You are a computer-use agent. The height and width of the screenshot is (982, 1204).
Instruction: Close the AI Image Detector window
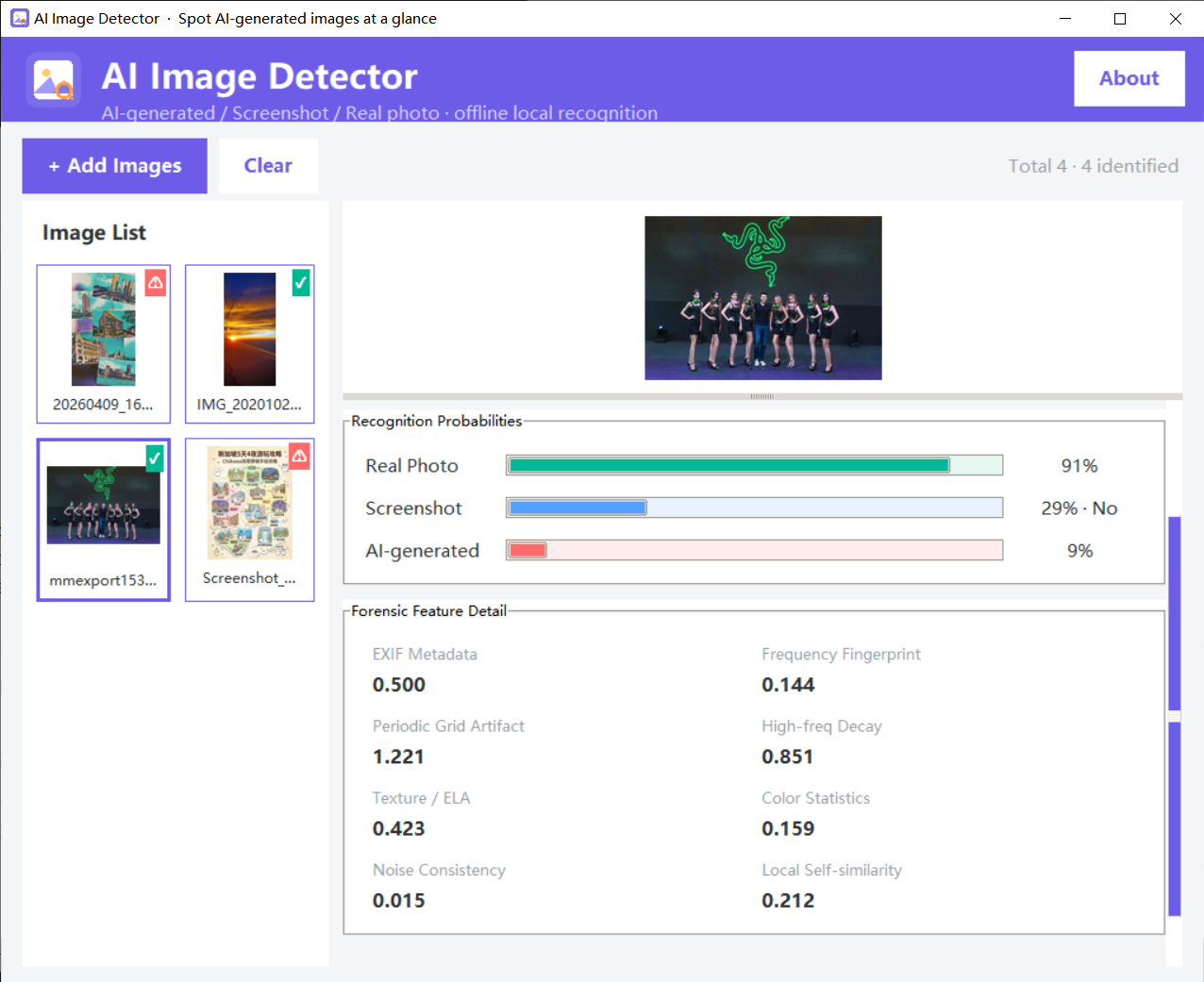1176,19
